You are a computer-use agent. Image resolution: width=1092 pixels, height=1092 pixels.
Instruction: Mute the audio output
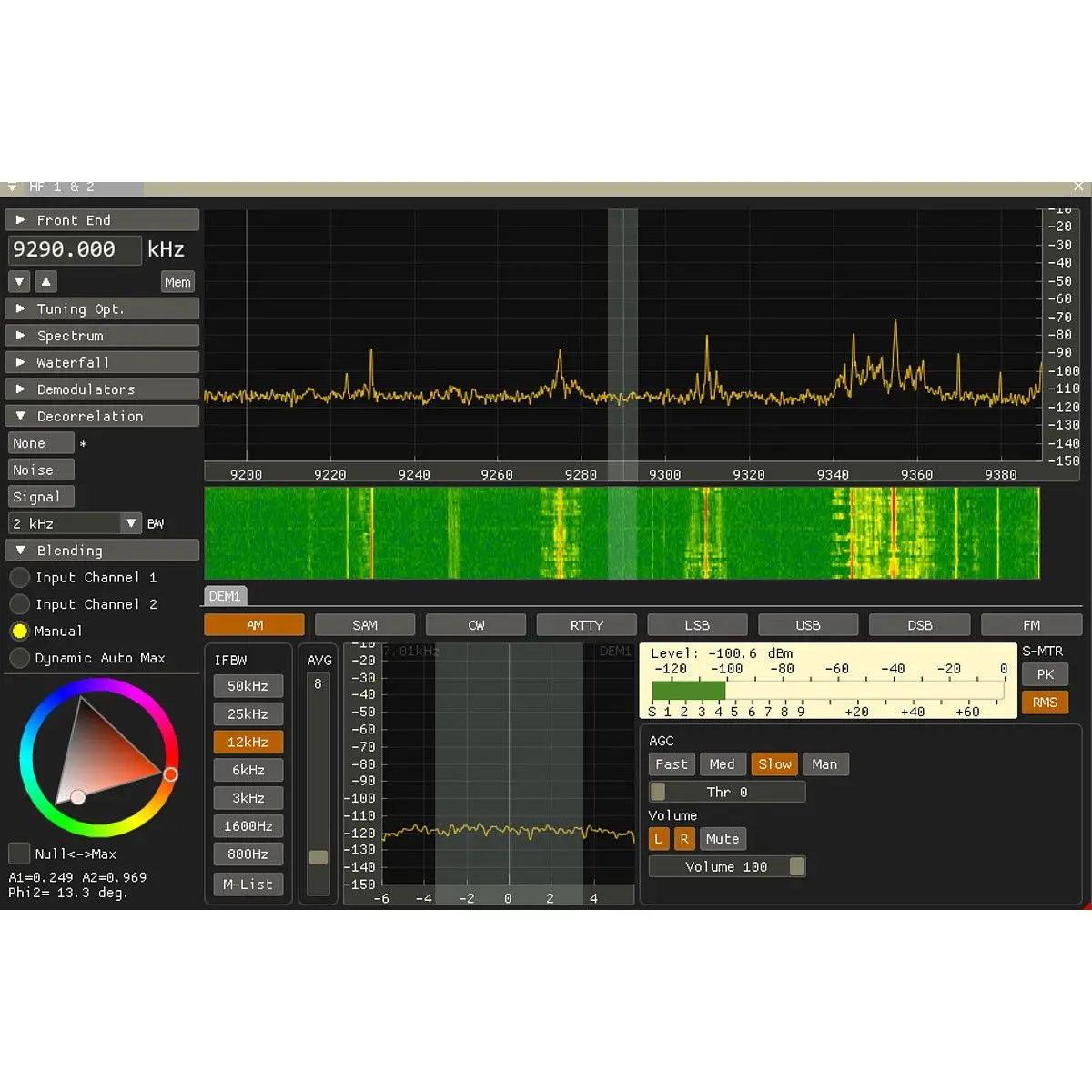[x=722, y=839]
